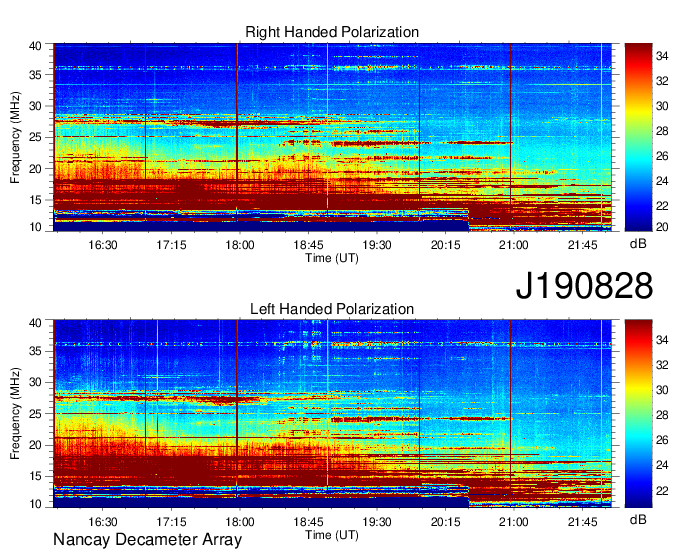The image size is (680, 552).
Task: Click "20:15" tick on Left Handed time axis
Action: click(x=445, y=522)
